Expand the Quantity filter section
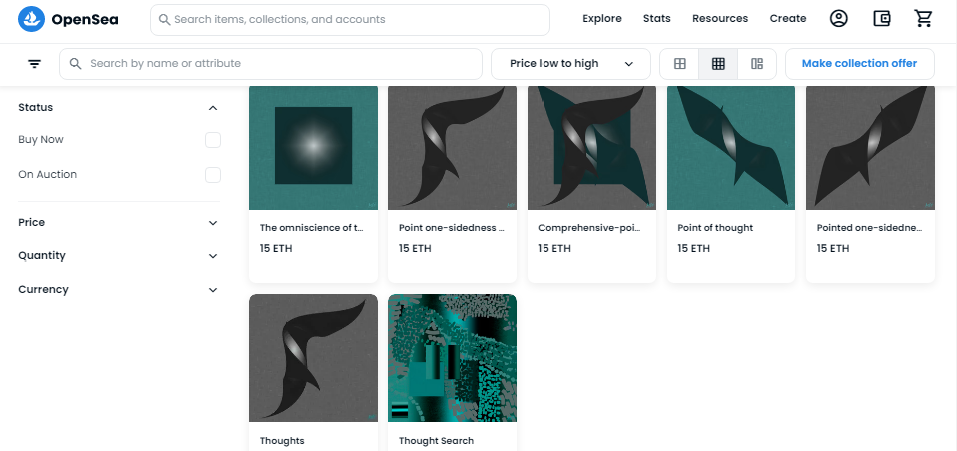 tap(212, 256)
